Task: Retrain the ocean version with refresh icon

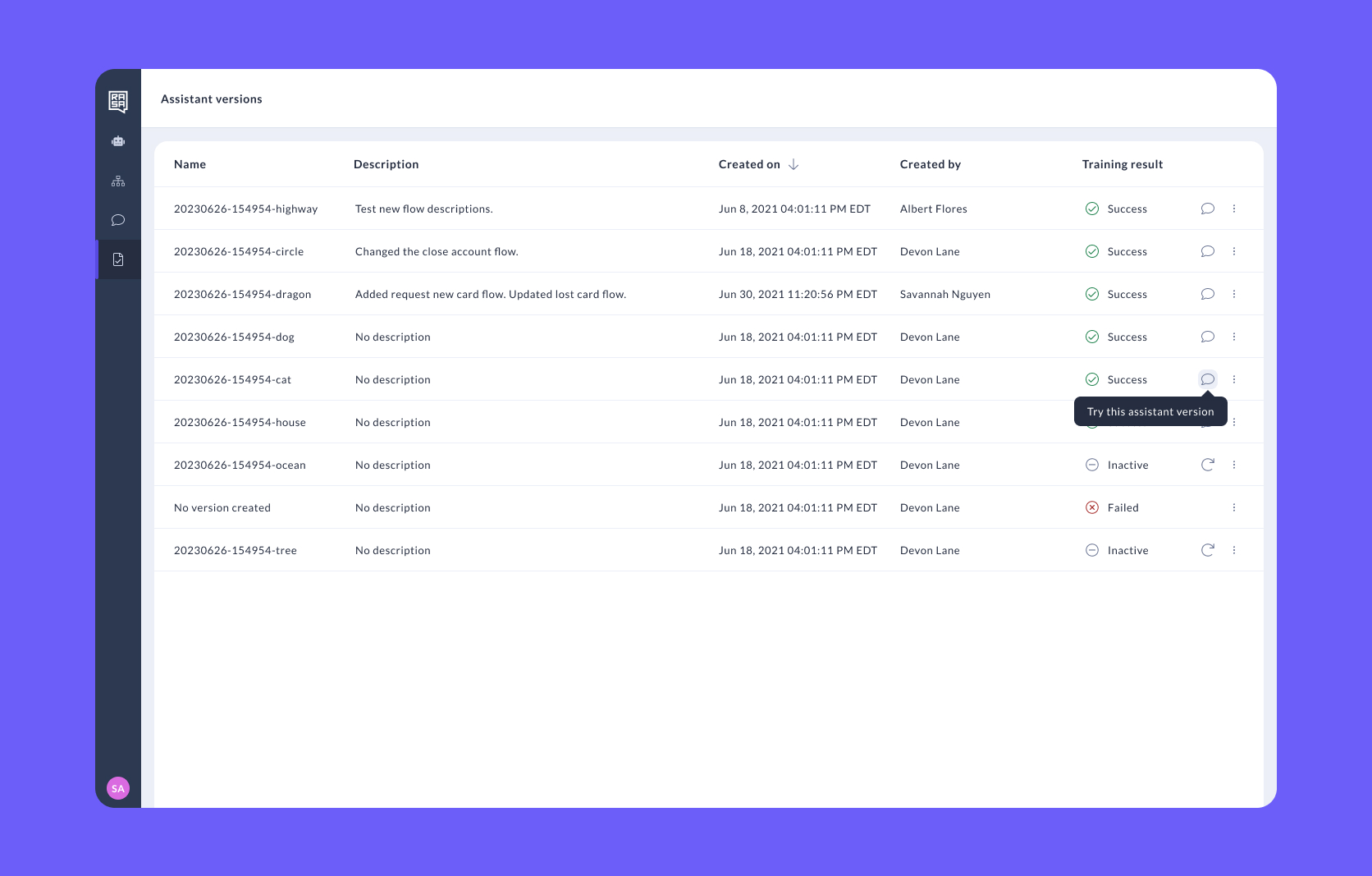Action: point(1207,465)
